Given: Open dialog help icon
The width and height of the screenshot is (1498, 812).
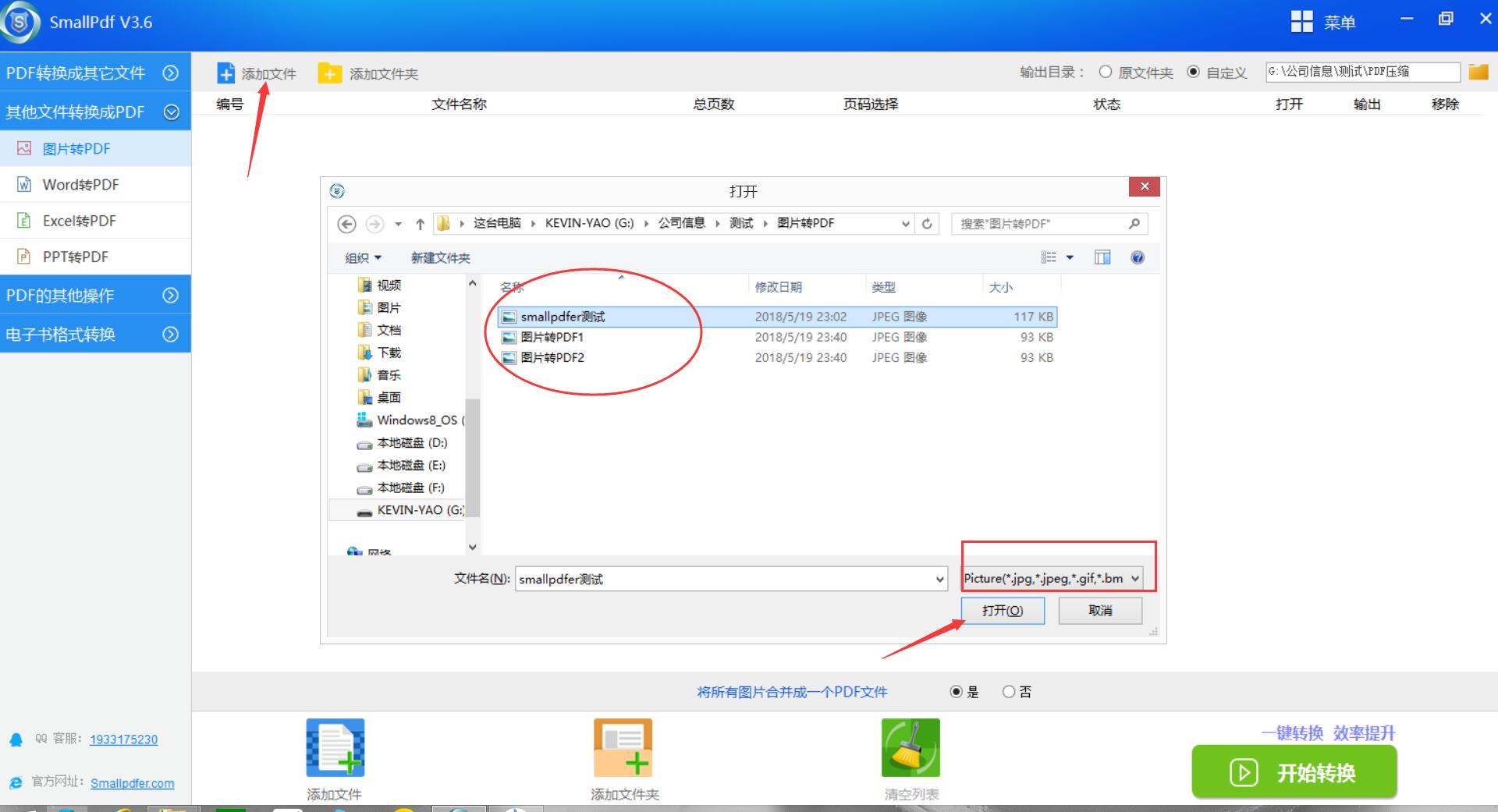Looking at the screenshot, I should 1138,257.
